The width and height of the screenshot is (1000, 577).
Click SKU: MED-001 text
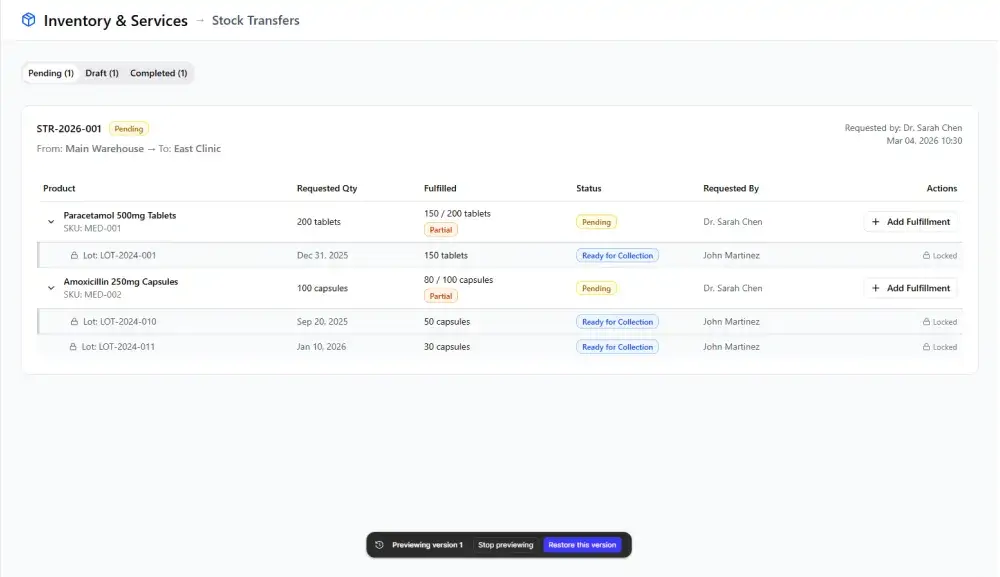coord(92,228)
